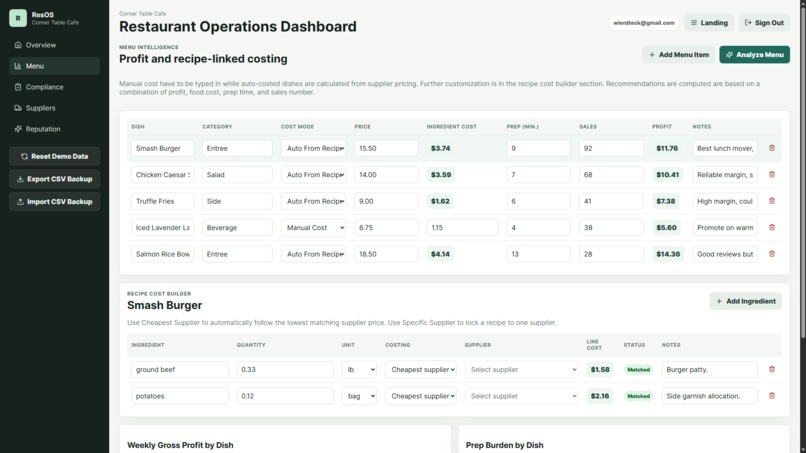This screenshot has height=453, width=806.
Task: Select supplier for potatoes
Action: 522,396
